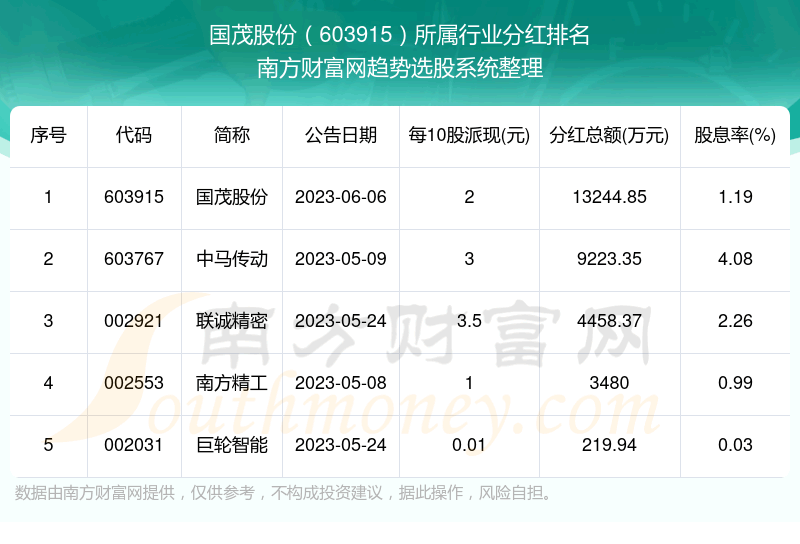This screenshot has width=800, height=544.
Task: Select dividend total 13244.85
Action: pyautogui.click(x=609, y=197)
